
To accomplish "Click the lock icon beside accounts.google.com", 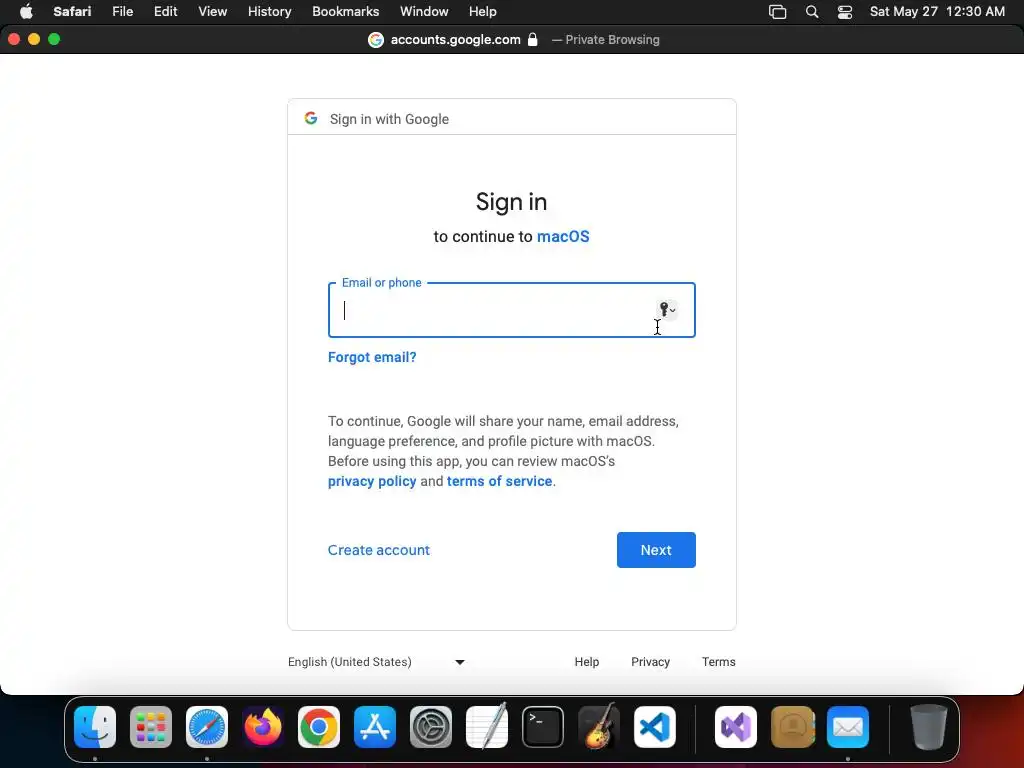I will [x=533, y=39].
